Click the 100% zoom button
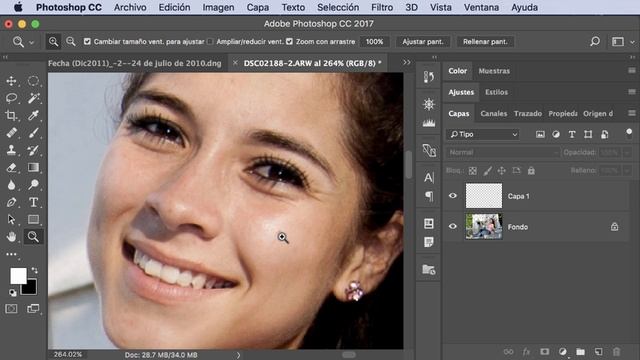640x360 pixels. (x=374, y=42)
